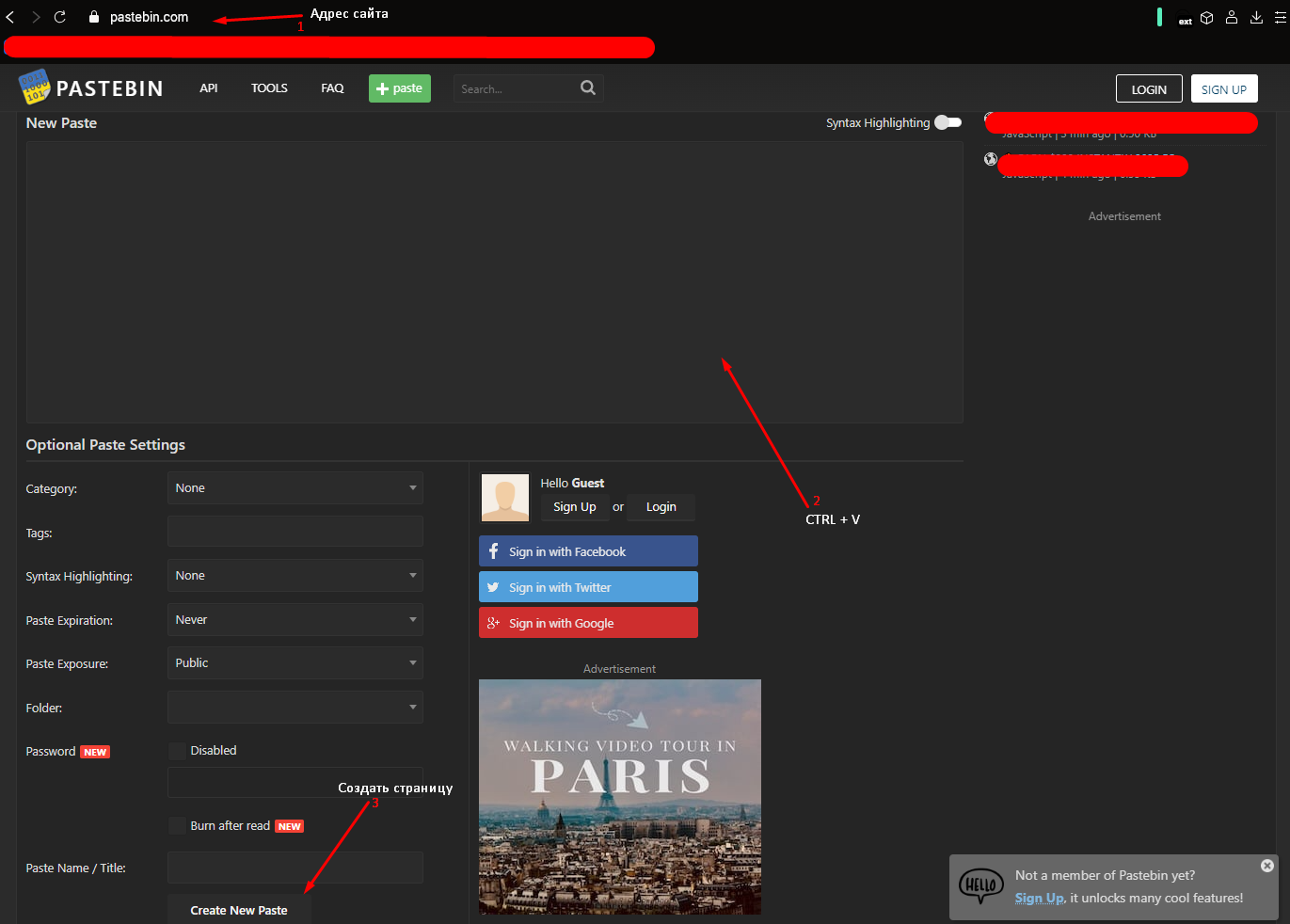1290x924 pixels.
Task: Close the 'Not a member' popup
Action: [x=1267, y=866]
